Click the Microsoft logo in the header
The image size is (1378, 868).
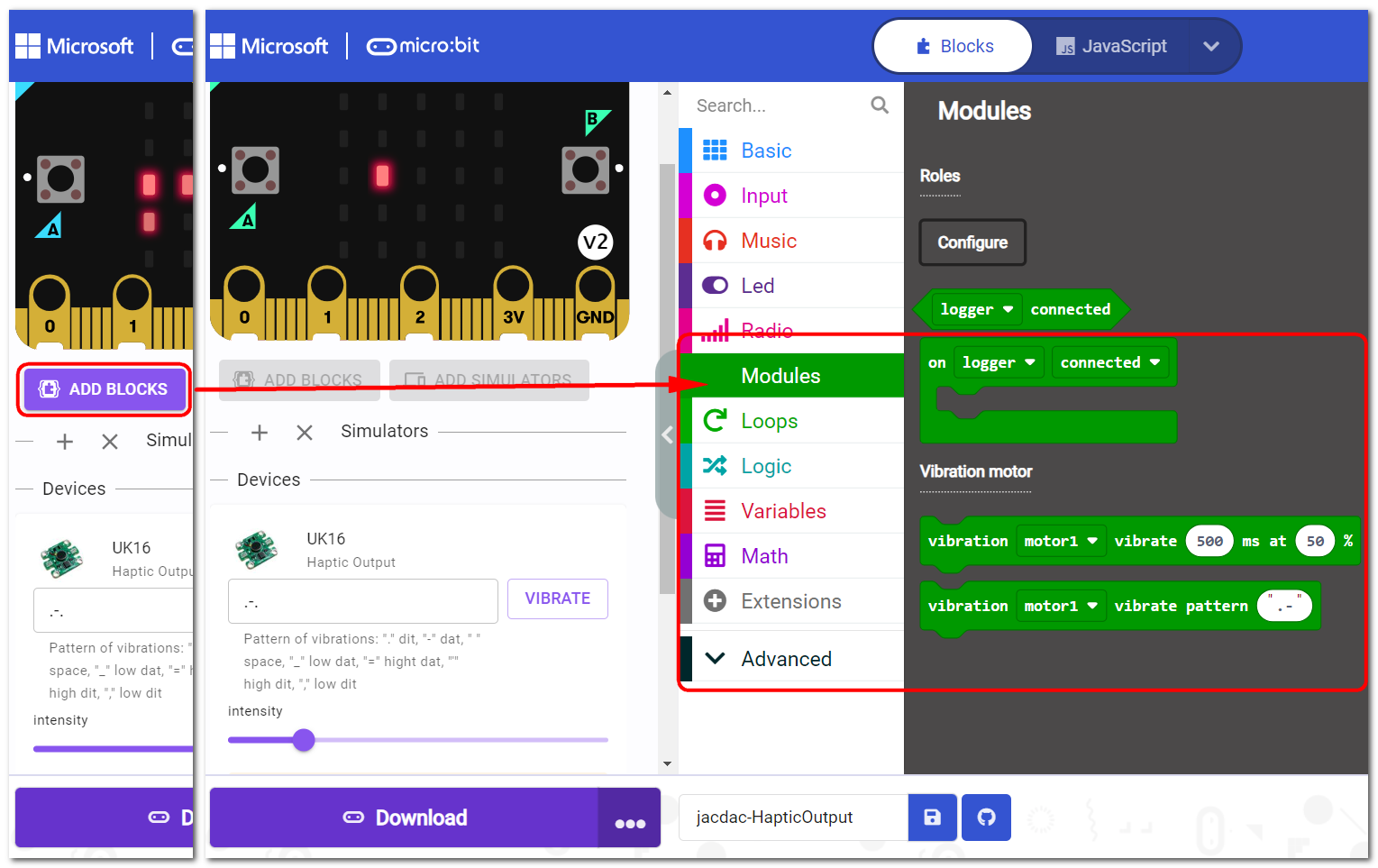(x=269, y=46)
